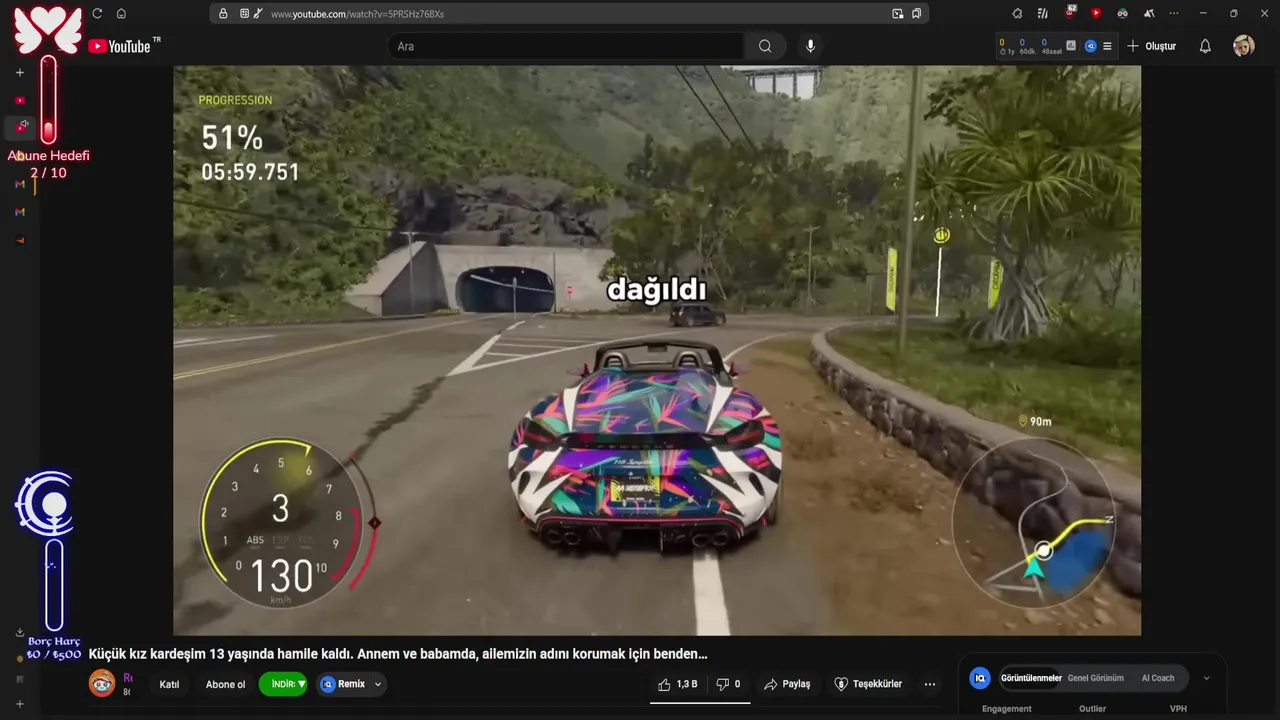Reload the page with the refresh icon
This screenshot has width=1280, height=720.
97,13
